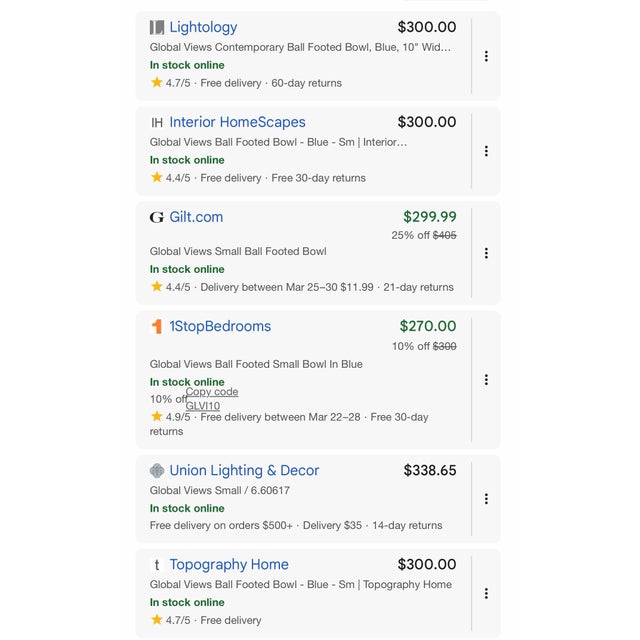The height and width of the screenshot is (640, 640).
Task: Open the Union Lighting & Decor link
Action: pos(244,470)
